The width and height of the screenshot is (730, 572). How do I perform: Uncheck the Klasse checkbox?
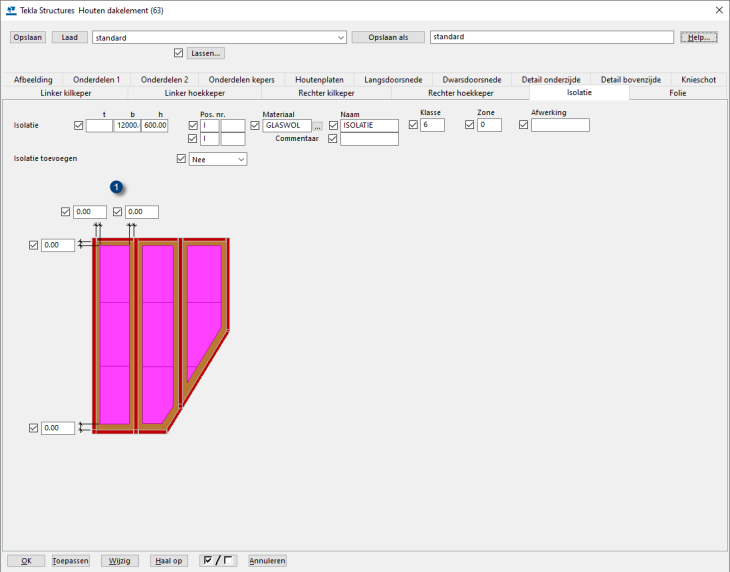pos(413,125)
